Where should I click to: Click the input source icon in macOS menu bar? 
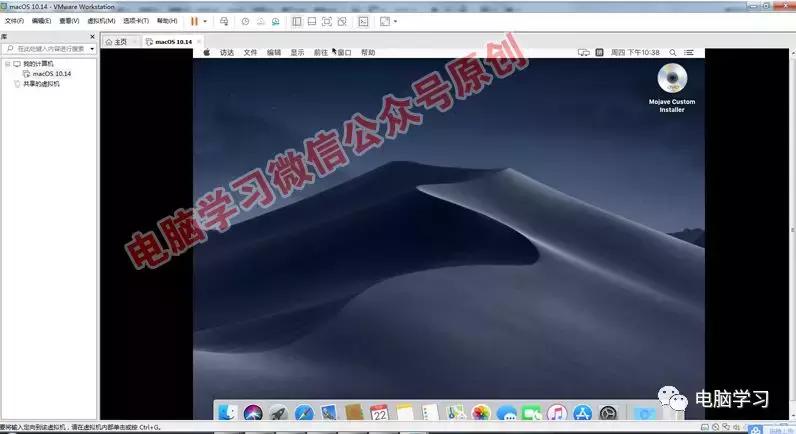point(599,52)
